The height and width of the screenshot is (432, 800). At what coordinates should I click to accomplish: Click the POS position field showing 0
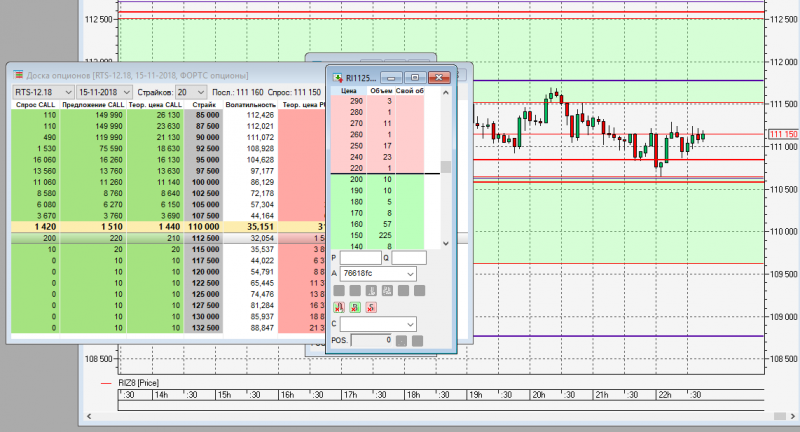pos(371,340)
